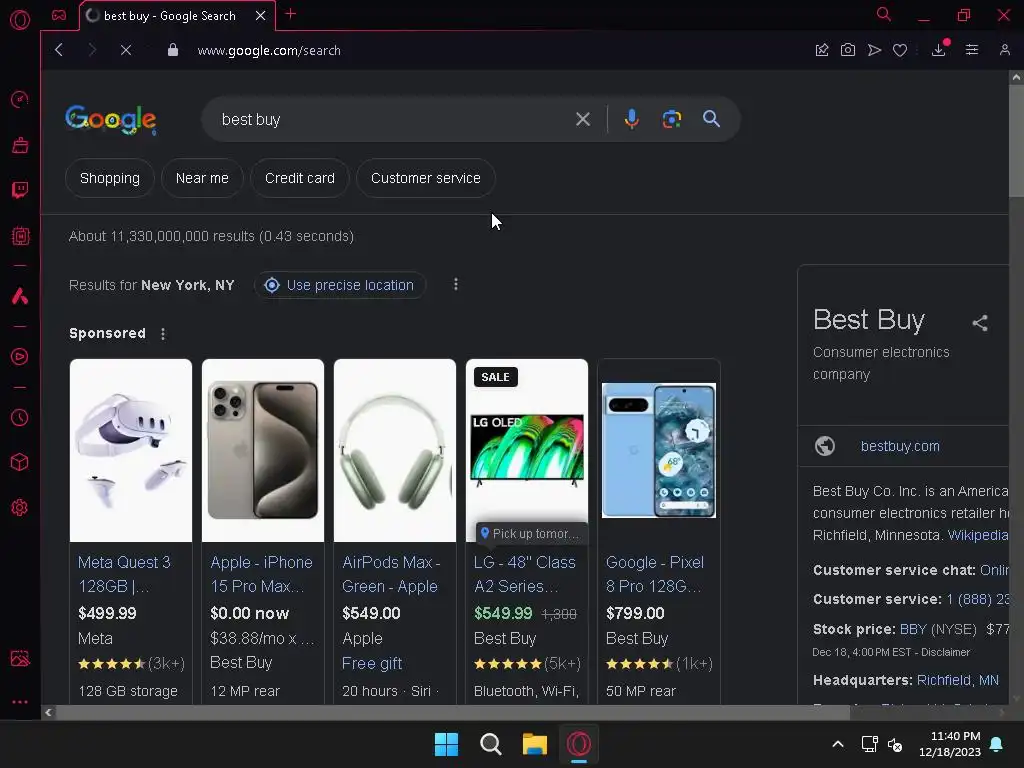Search by image with Google Lens

pyautogui.click(x=671, y=119)
